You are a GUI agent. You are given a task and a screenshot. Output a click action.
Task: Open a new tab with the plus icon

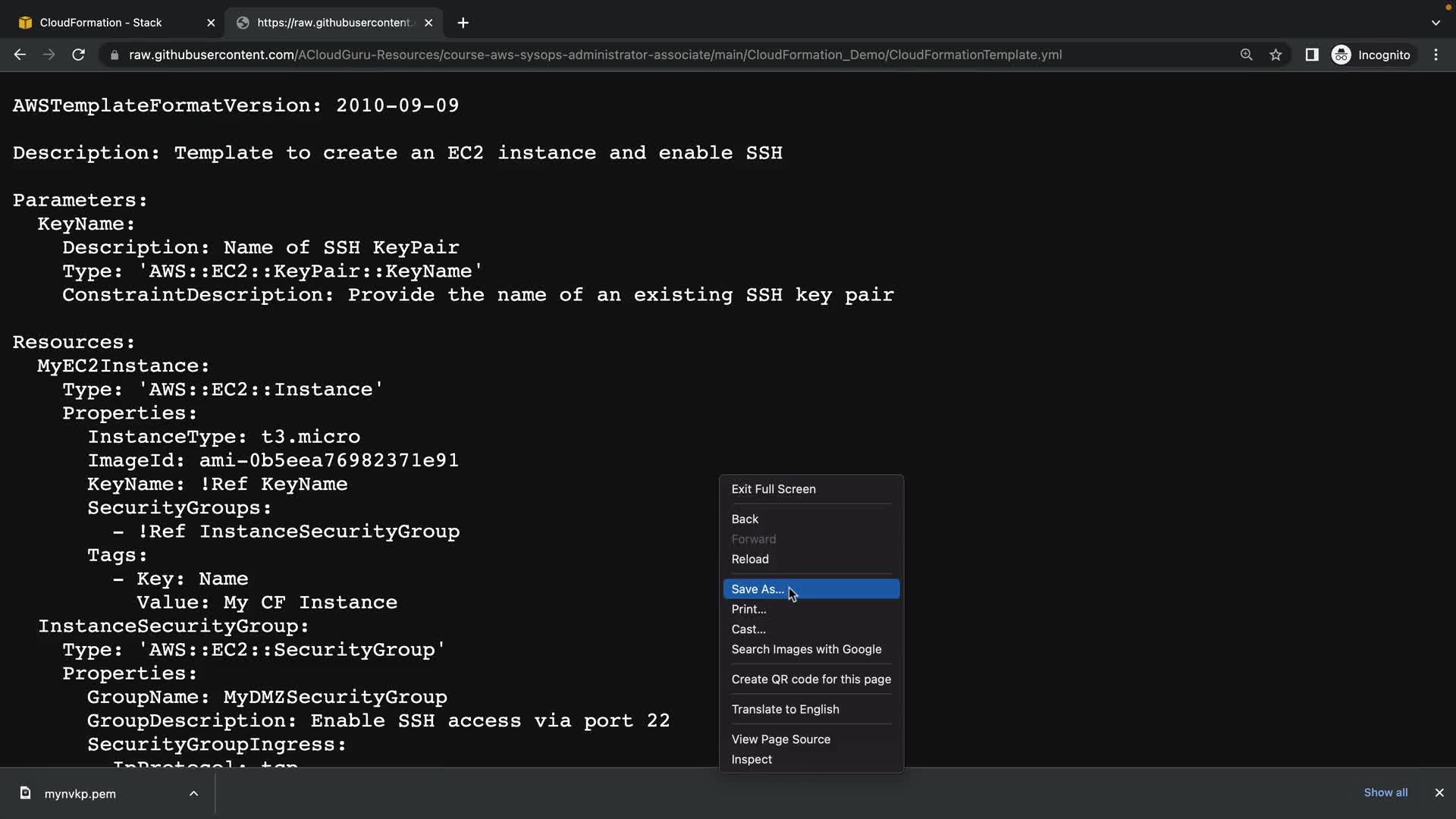463,23
